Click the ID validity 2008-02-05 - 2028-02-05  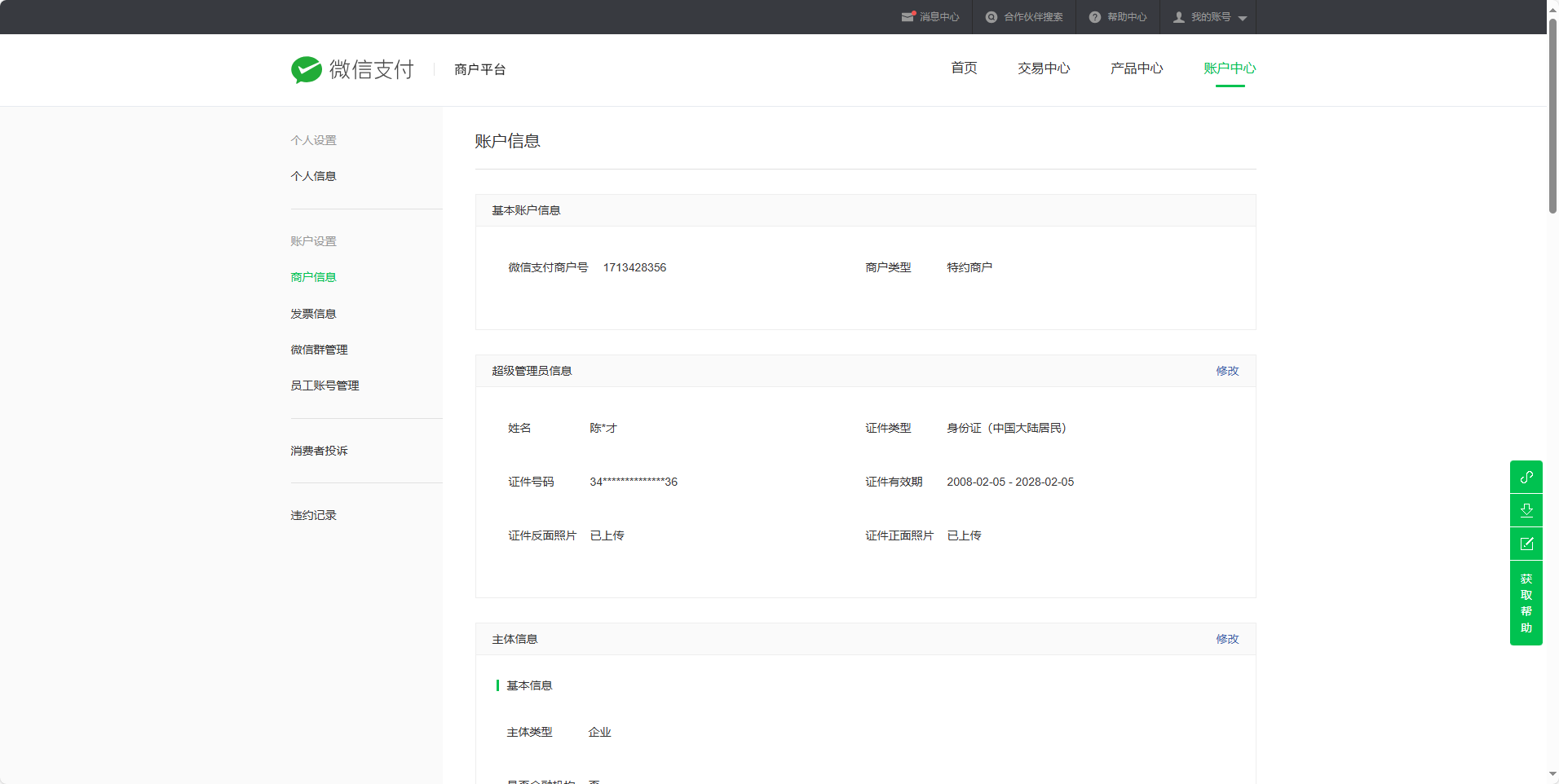tap(1010, 482)
